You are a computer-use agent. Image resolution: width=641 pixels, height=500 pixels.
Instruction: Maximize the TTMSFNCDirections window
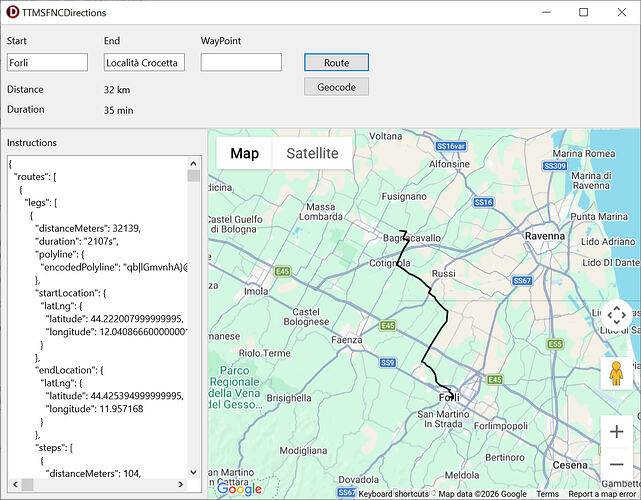point(584,12)
